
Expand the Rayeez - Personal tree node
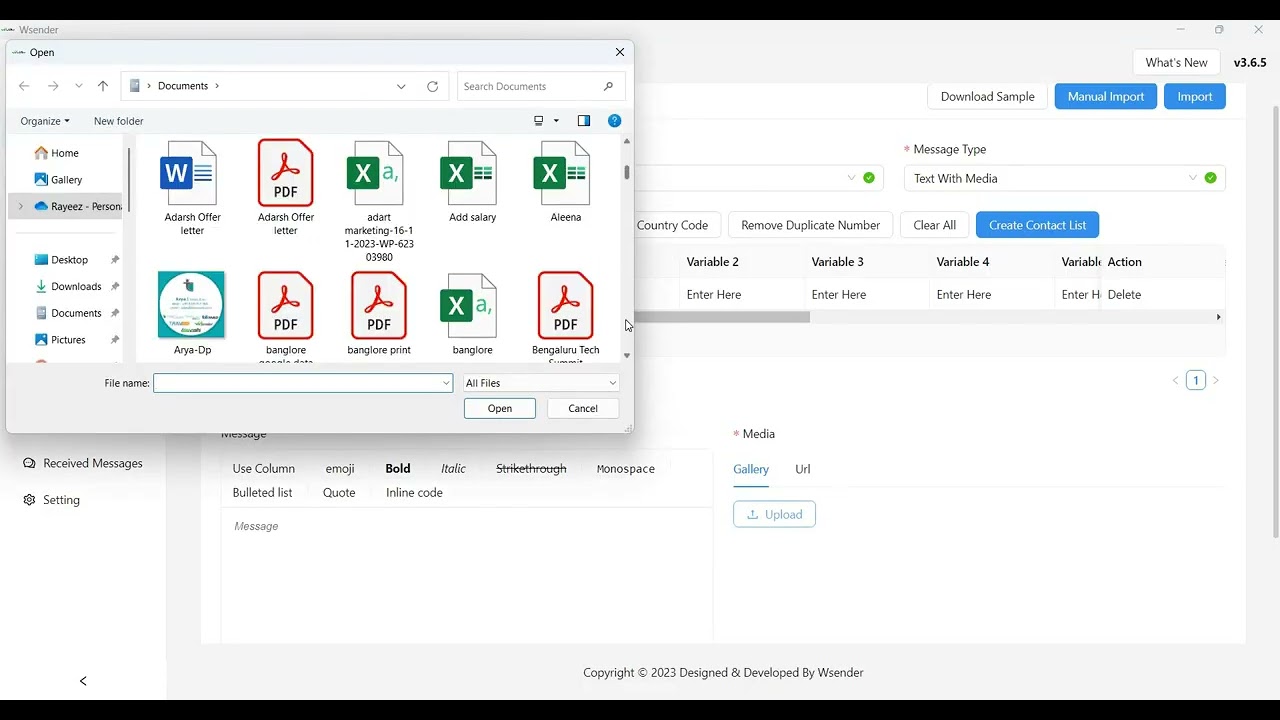[x=21, y=206]
